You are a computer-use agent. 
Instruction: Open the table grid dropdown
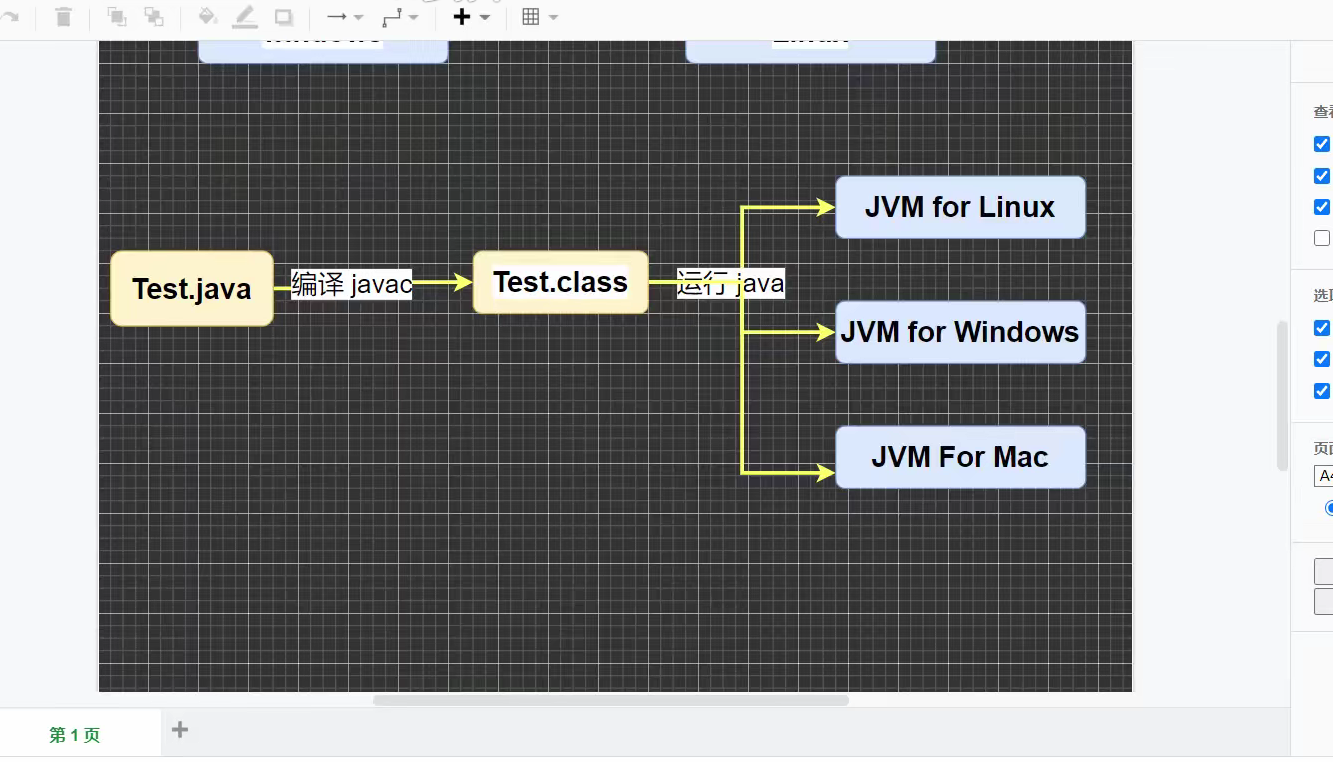(540, 17)
